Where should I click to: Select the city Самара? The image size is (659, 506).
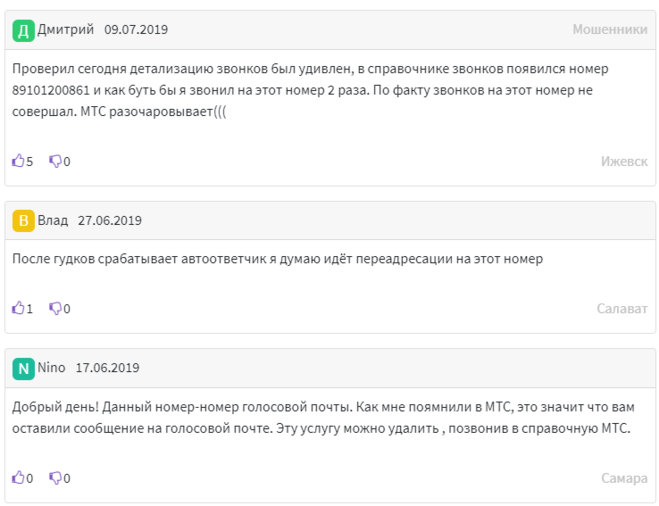click(624, 478)
